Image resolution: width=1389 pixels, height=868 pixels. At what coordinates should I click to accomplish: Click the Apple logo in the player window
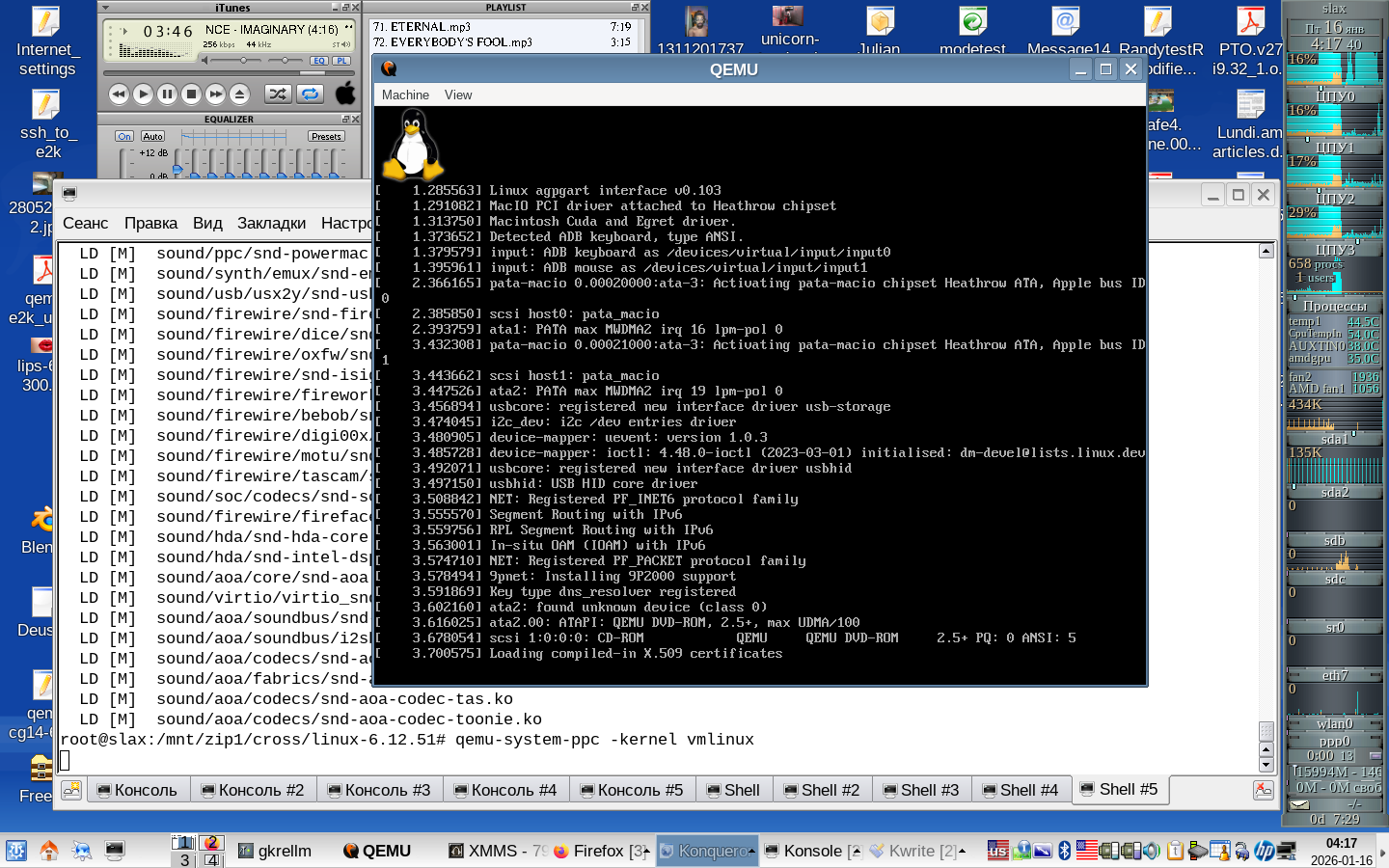point(346,93)
